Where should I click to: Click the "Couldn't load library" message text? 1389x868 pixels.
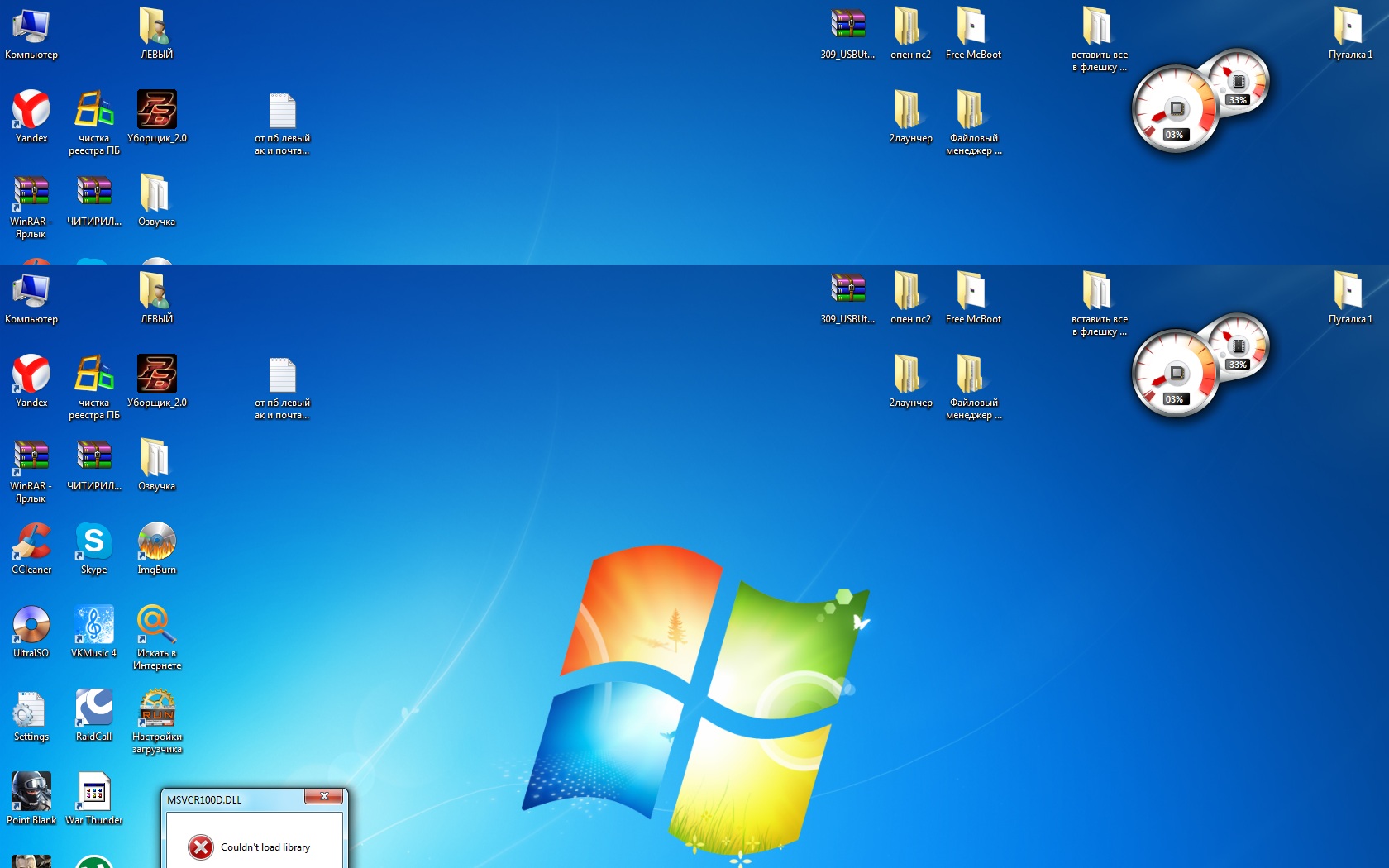265,847
